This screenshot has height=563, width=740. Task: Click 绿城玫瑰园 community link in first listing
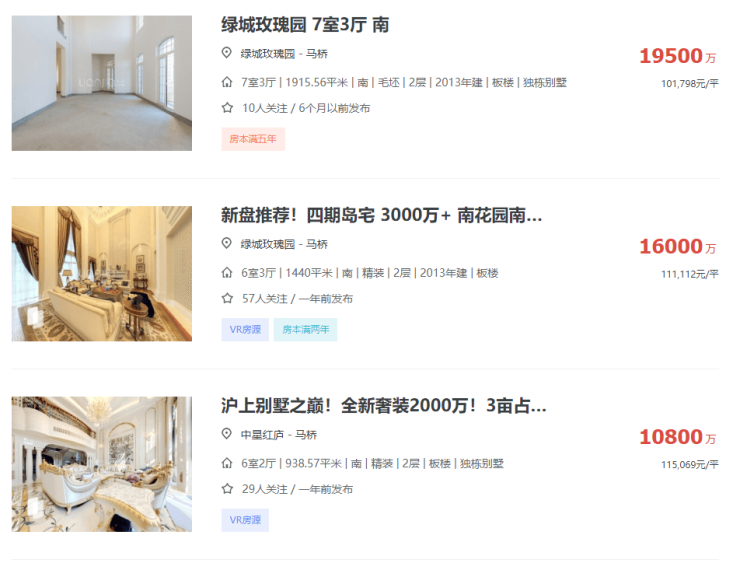(268, 54)
